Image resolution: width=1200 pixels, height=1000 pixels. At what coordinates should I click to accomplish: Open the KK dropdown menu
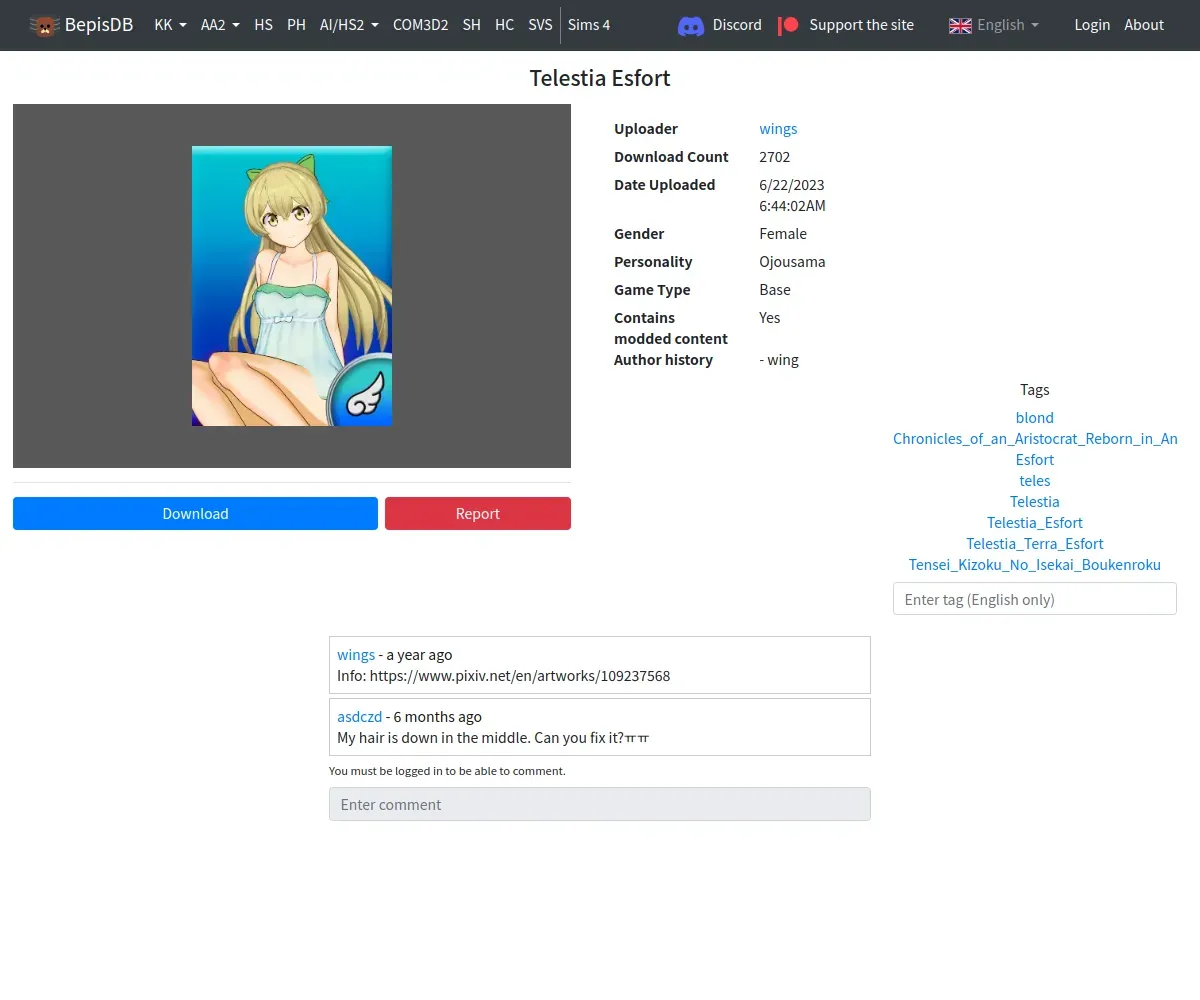point(170,25)
